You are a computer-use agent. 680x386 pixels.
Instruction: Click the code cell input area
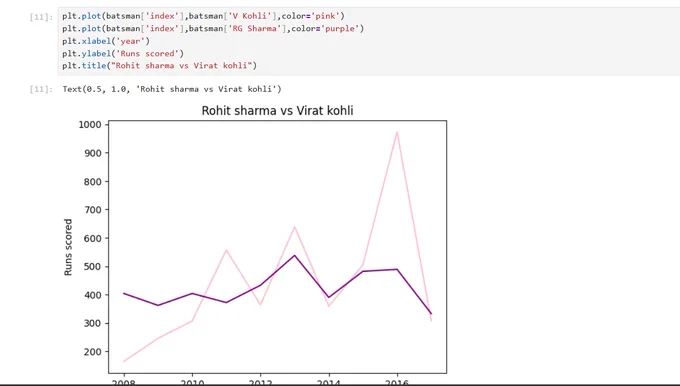[x=369, y=41]
